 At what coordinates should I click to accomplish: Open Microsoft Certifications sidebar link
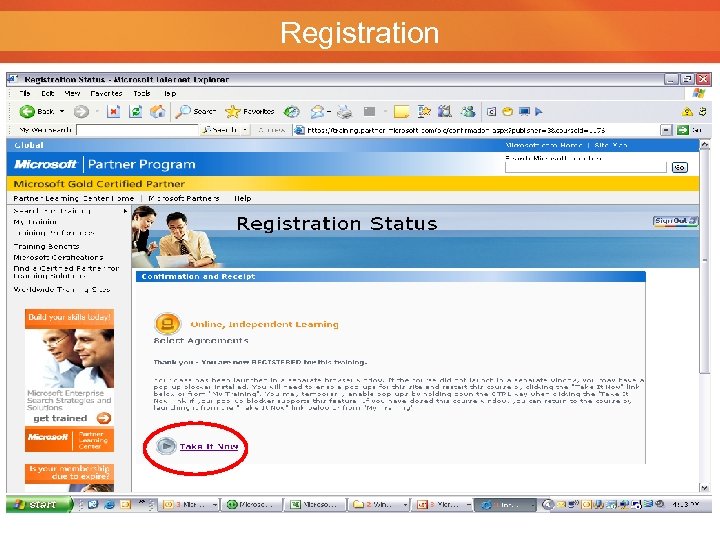tap(58, 257)
